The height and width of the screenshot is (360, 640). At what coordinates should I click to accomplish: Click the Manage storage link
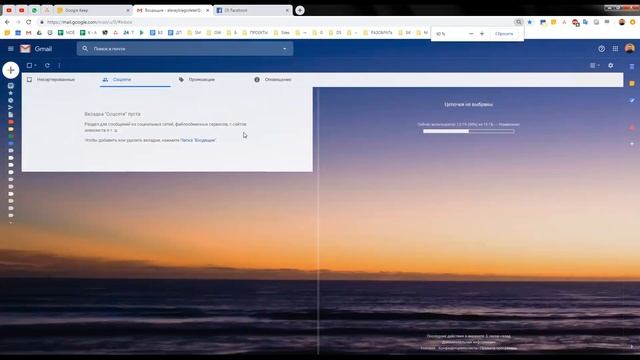pos(509,124)
